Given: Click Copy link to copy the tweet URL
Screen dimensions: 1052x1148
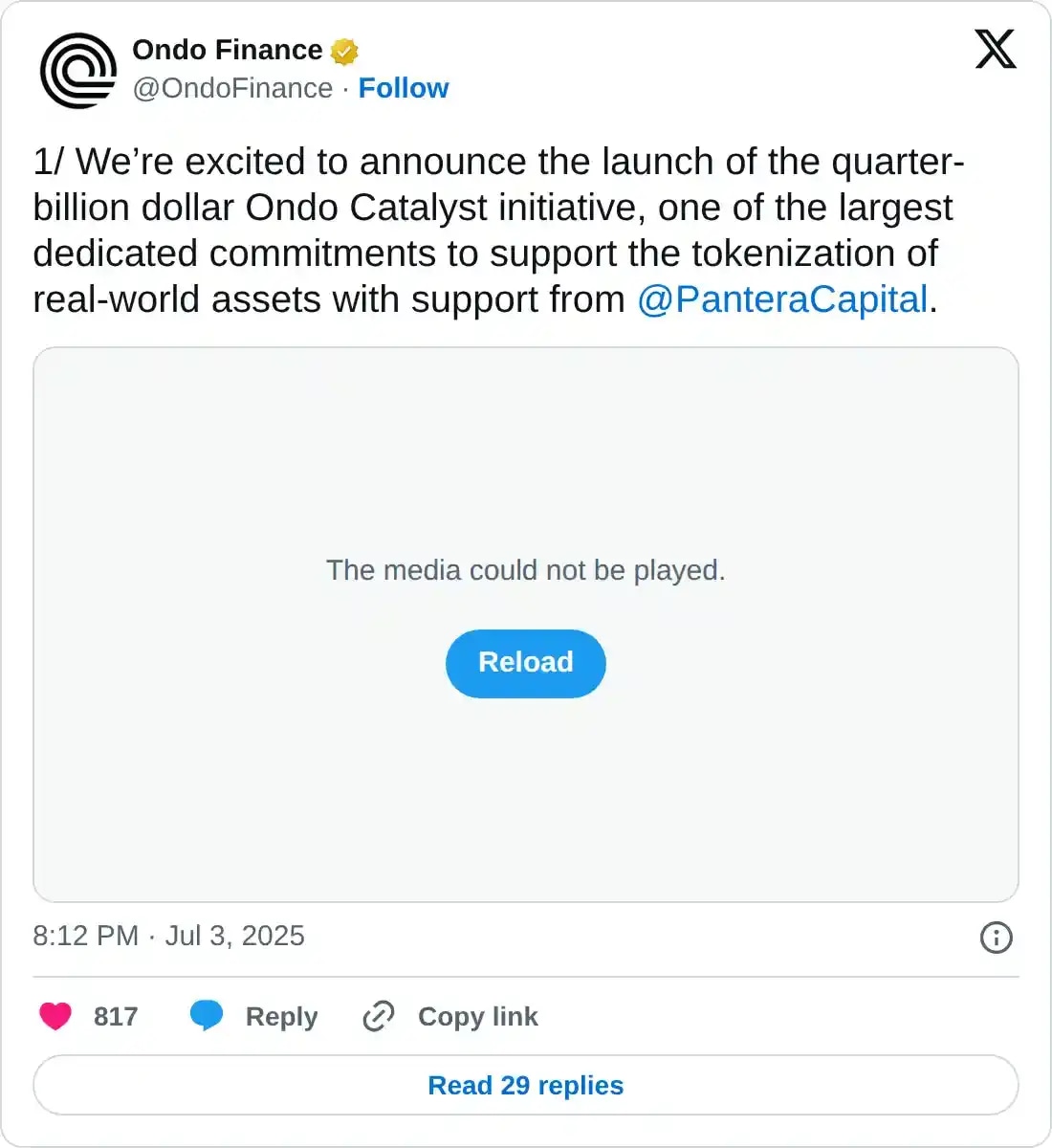Looking at the screenshot, I should point(477,1016).
